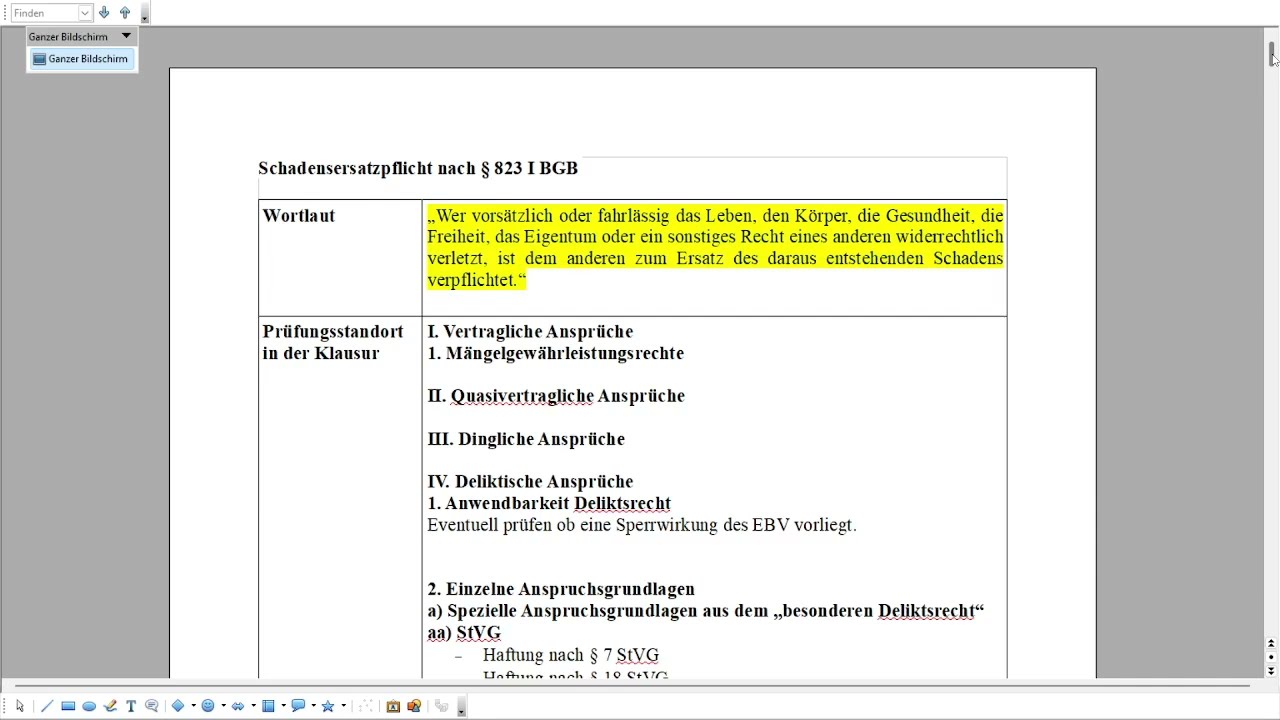Find next with down arrow
Viewport: 1280px width, 720px height.
point(104,13)
